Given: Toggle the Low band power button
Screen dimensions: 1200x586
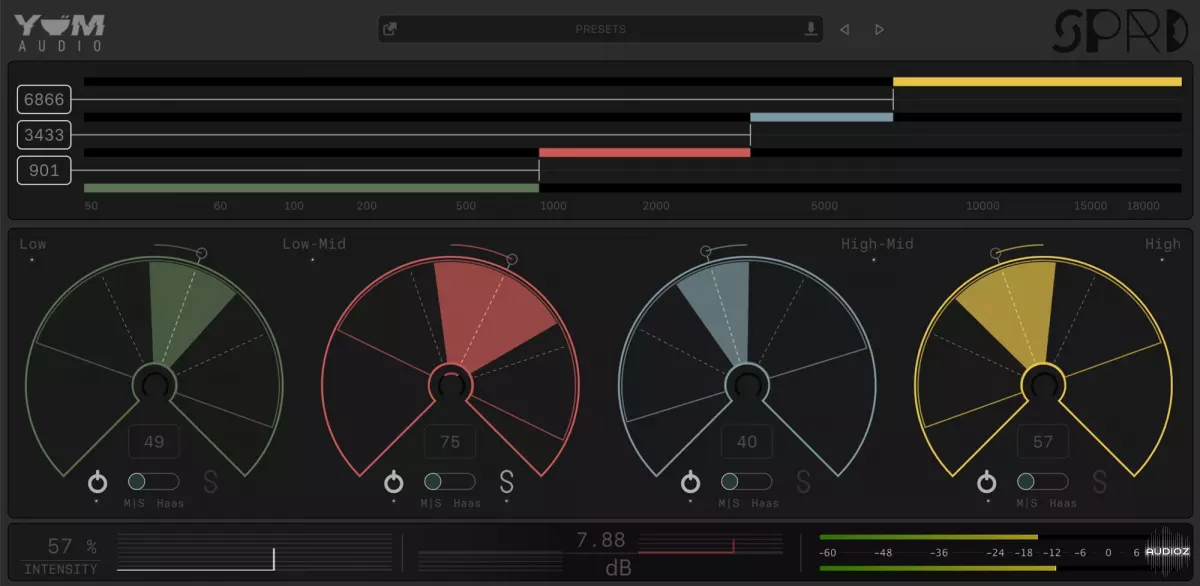Looking at the screenshot, I should (97, 482).
